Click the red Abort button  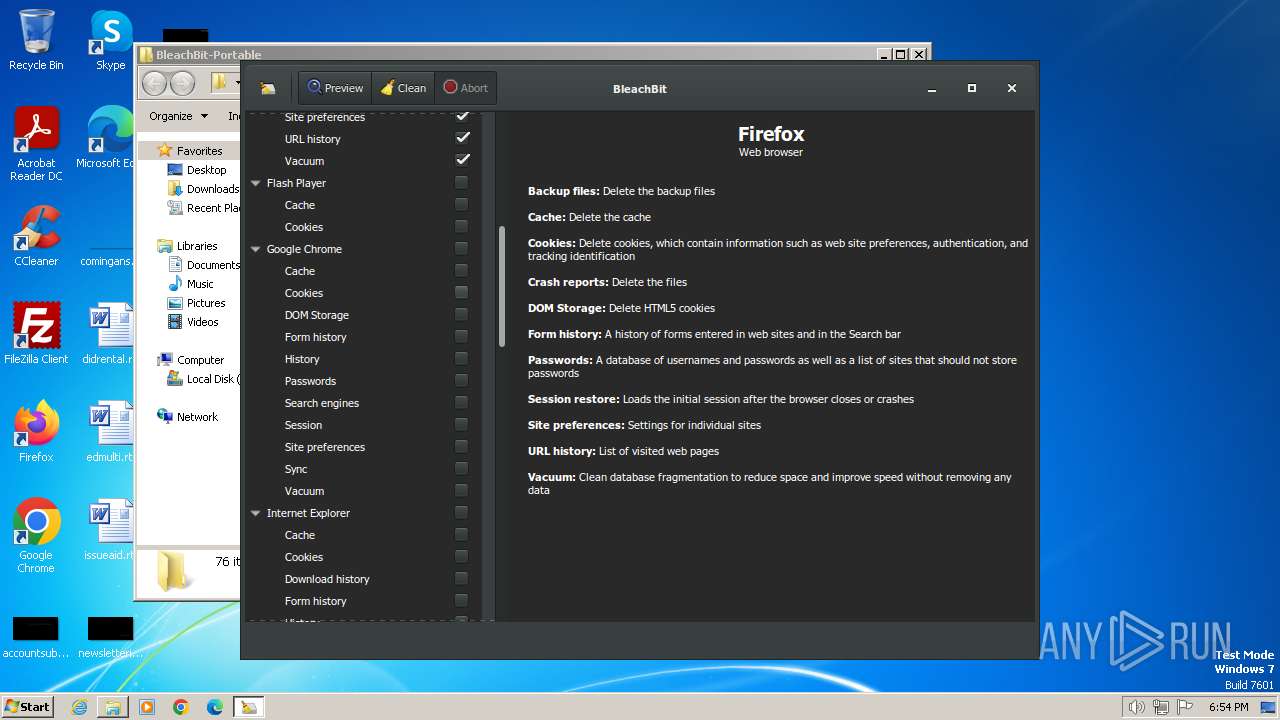click(466, 88)
